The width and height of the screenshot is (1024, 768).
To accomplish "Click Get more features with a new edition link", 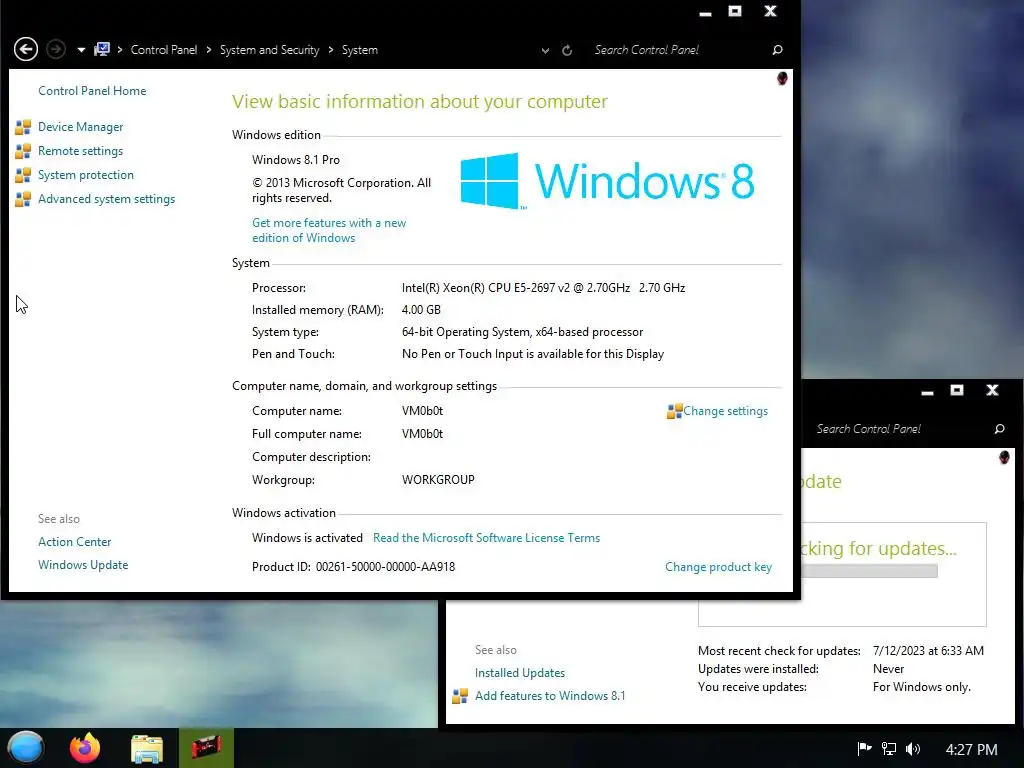I will 329,231.
